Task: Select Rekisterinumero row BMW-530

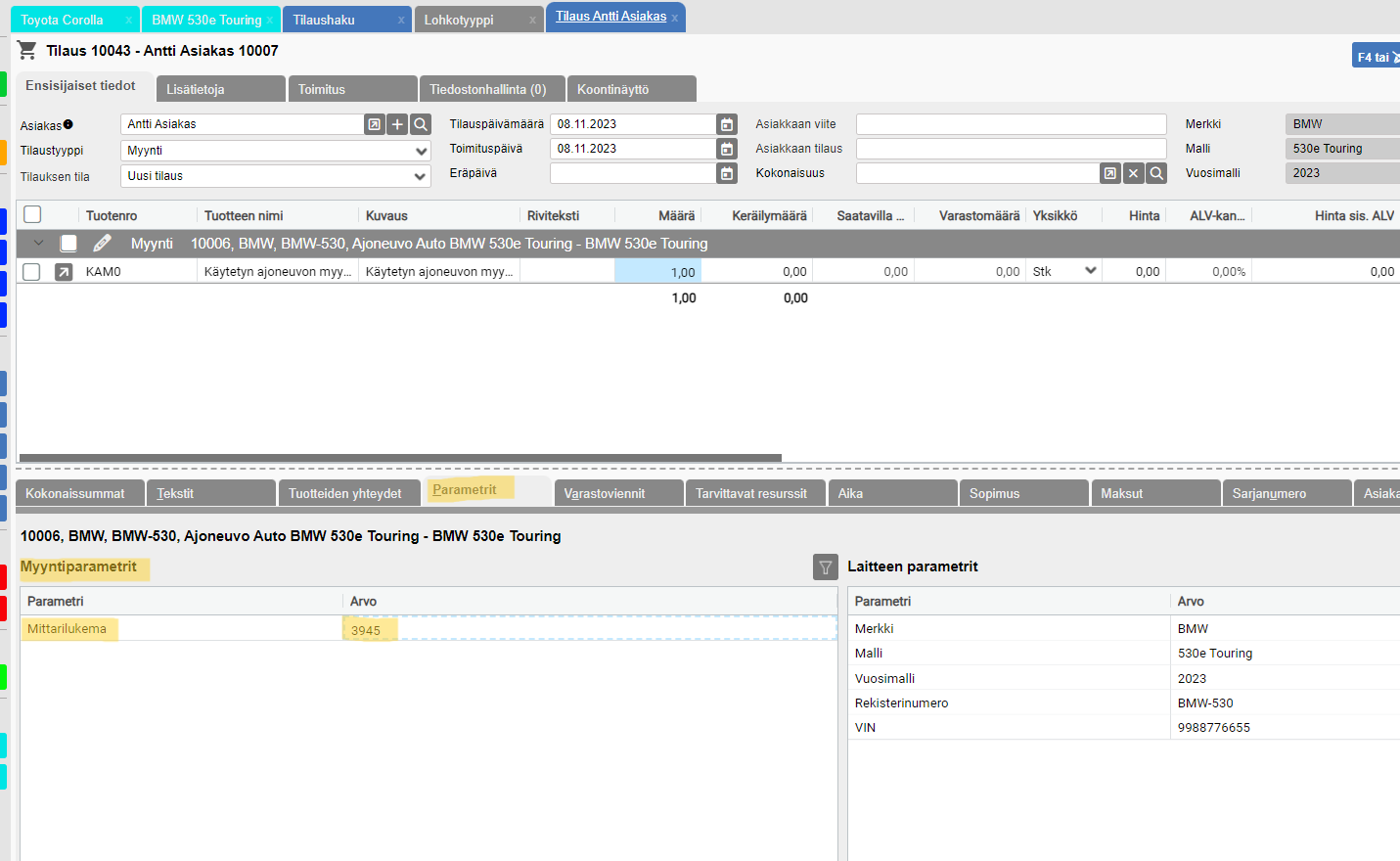Action: pos(1124,702)
